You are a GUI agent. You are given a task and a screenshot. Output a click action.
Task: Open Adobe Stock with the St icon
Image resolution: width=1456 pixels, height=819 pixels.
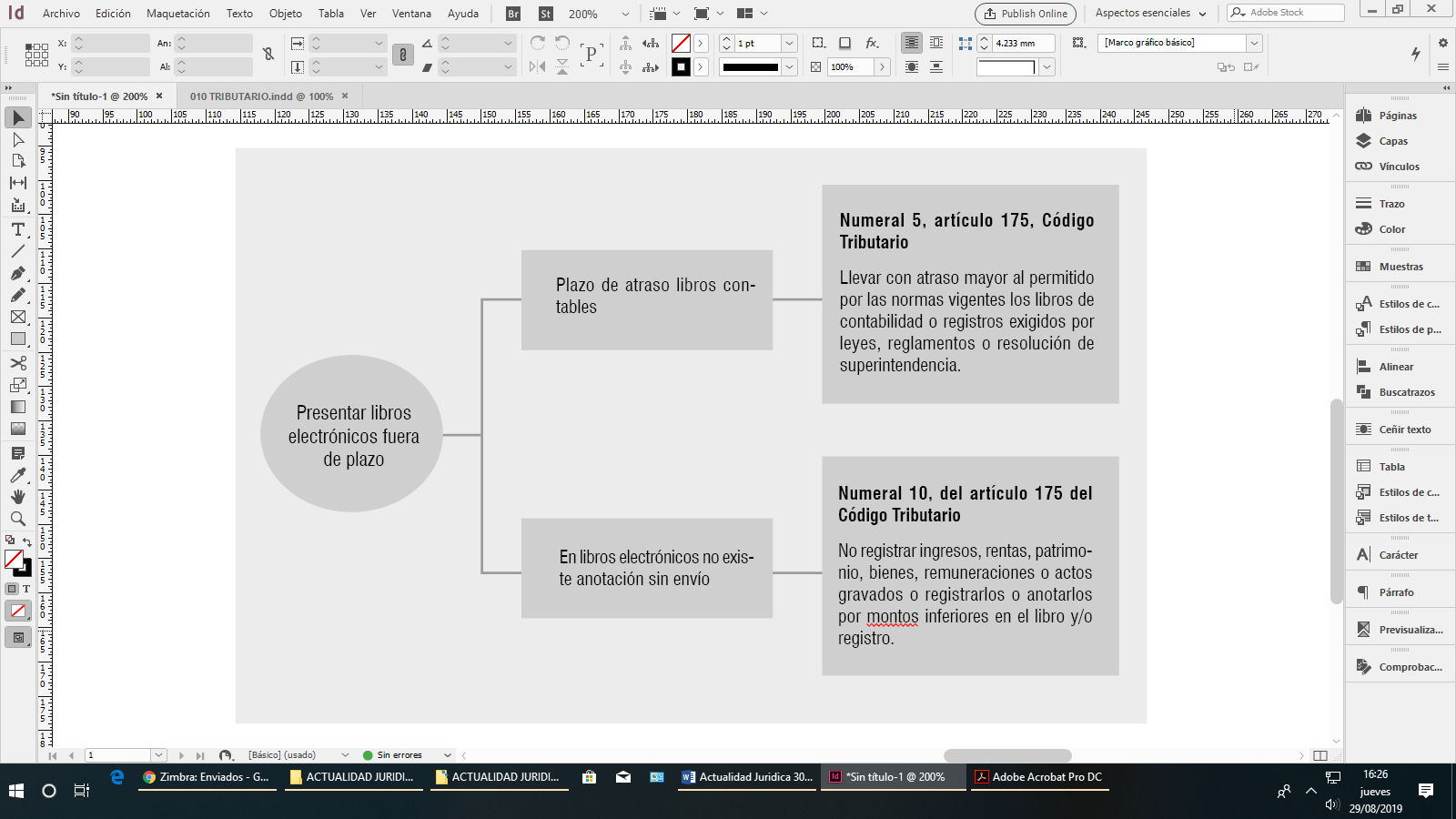546,14
